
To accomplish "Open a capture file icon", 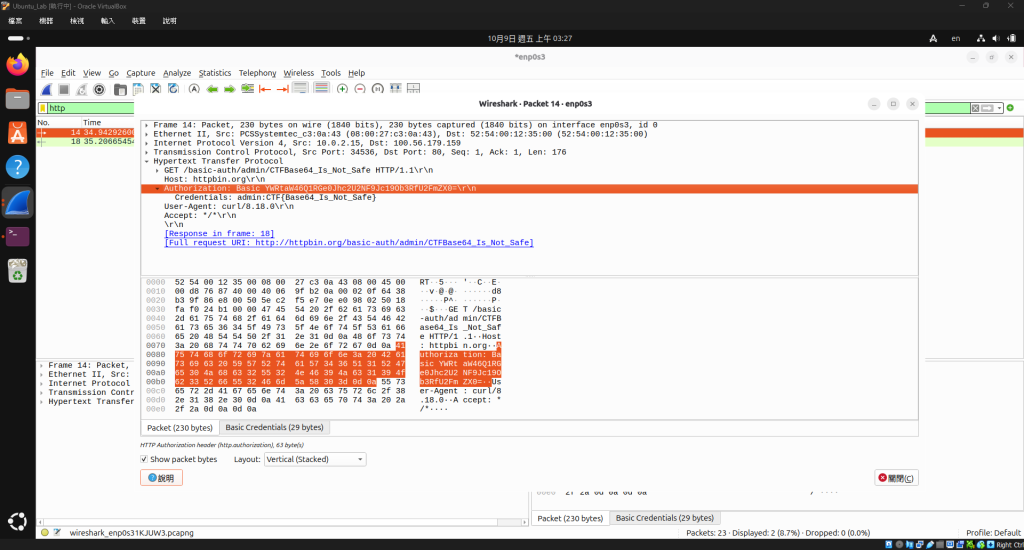I will pos(120,89).
